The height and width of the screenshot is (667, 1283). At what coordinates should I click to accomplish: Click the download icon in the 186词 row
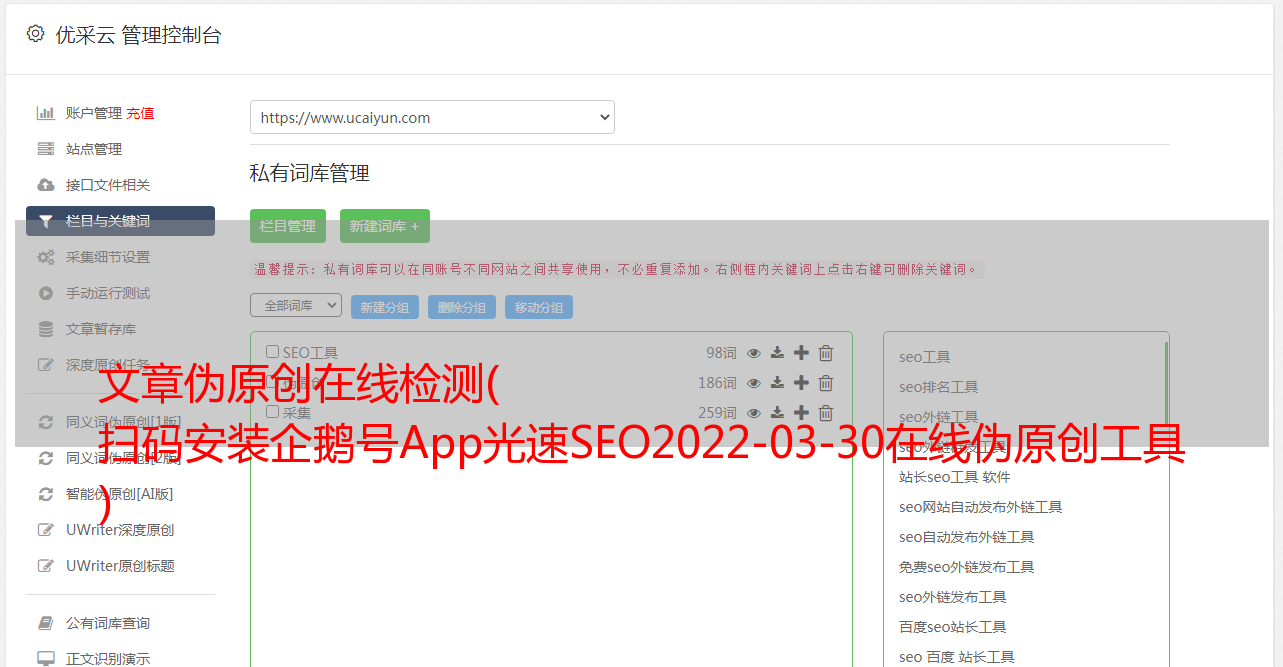pos(778,383)
